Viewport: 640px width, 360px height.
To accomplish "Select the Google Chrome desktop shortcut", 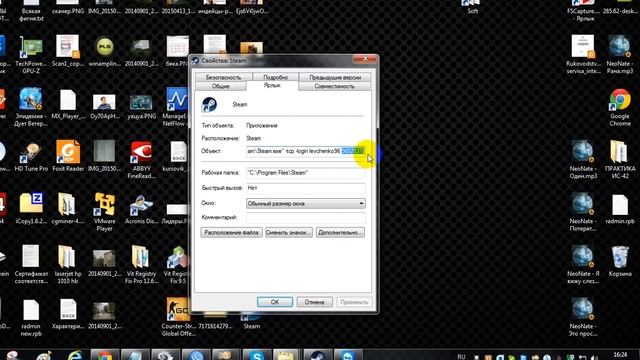I will [x=620, y=107].
